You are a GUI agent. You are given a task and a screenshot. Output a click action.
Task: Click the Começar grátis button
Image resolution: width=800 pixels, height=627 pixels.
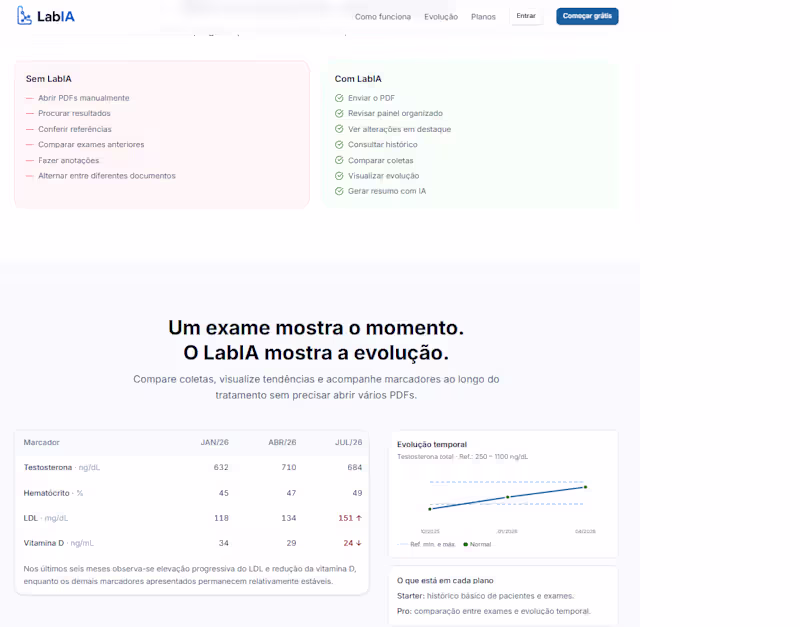(x=587, y=16)
